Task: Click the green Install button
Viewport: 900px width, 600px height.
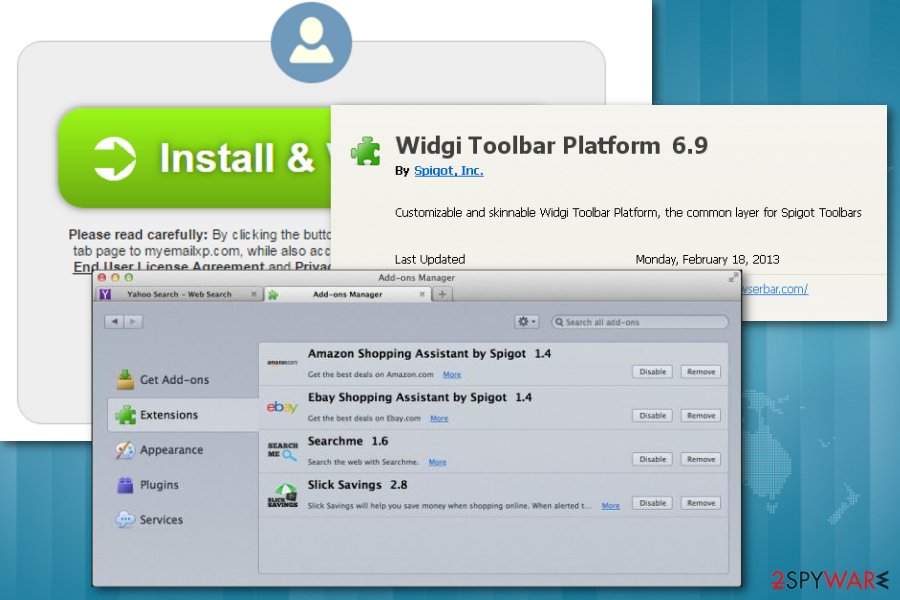Action: pyautogui.click(x=195, y=158)
